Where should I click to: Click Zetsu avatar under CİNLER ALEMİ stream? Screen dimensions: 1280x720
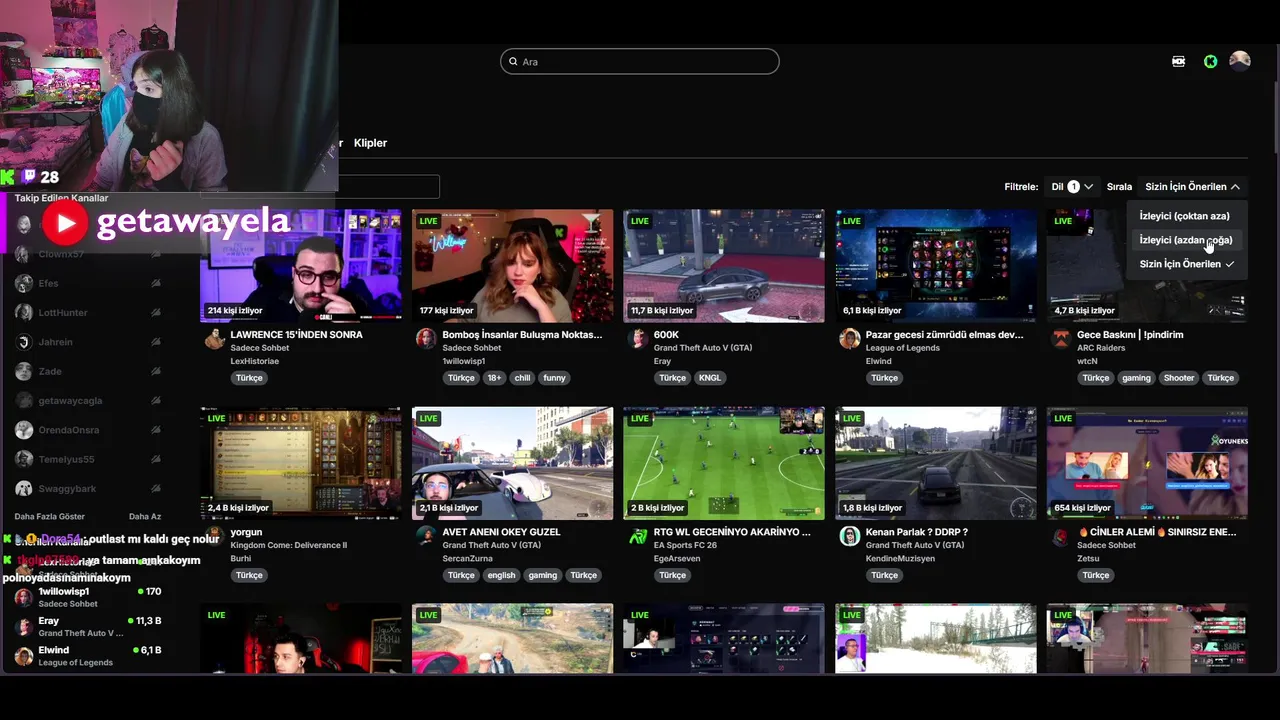1061,536
